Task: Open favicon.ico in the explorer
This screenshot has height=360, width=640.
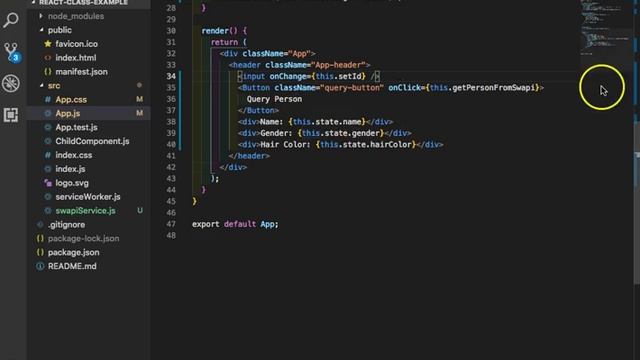Action: coord(76,44)
